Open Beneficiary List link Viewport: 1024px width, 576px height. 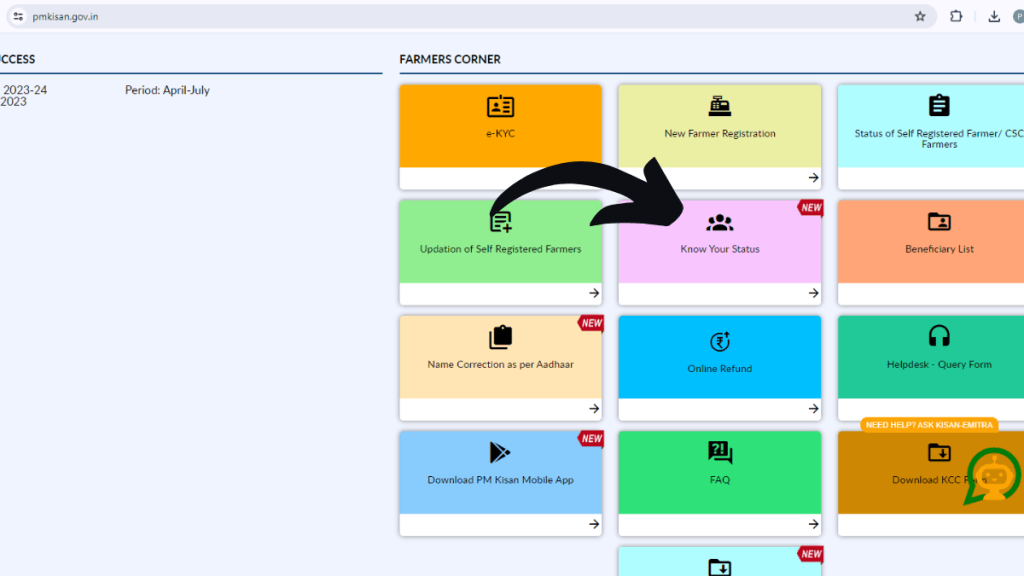tap(939, 249)
